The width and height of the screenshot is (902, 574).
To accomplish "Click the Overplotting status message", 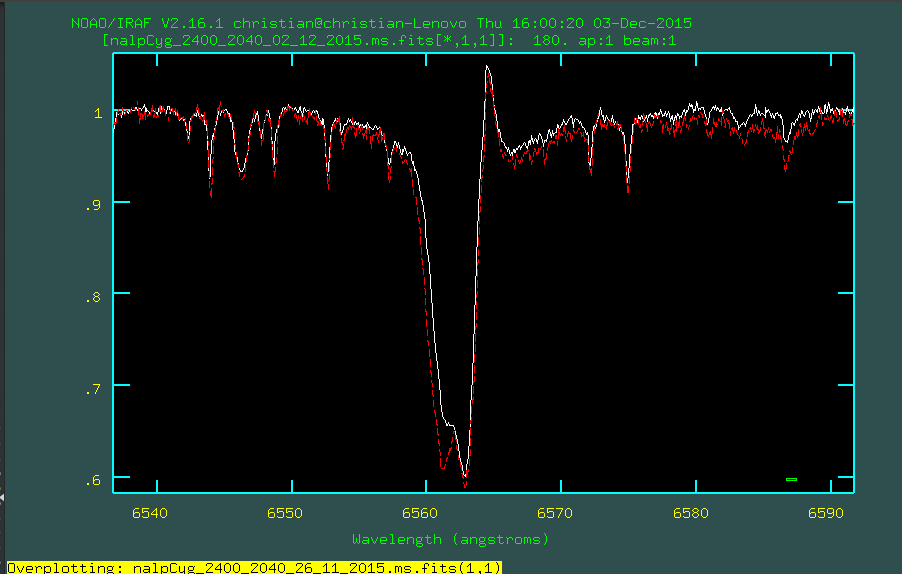I will click(x=254, y=568).
